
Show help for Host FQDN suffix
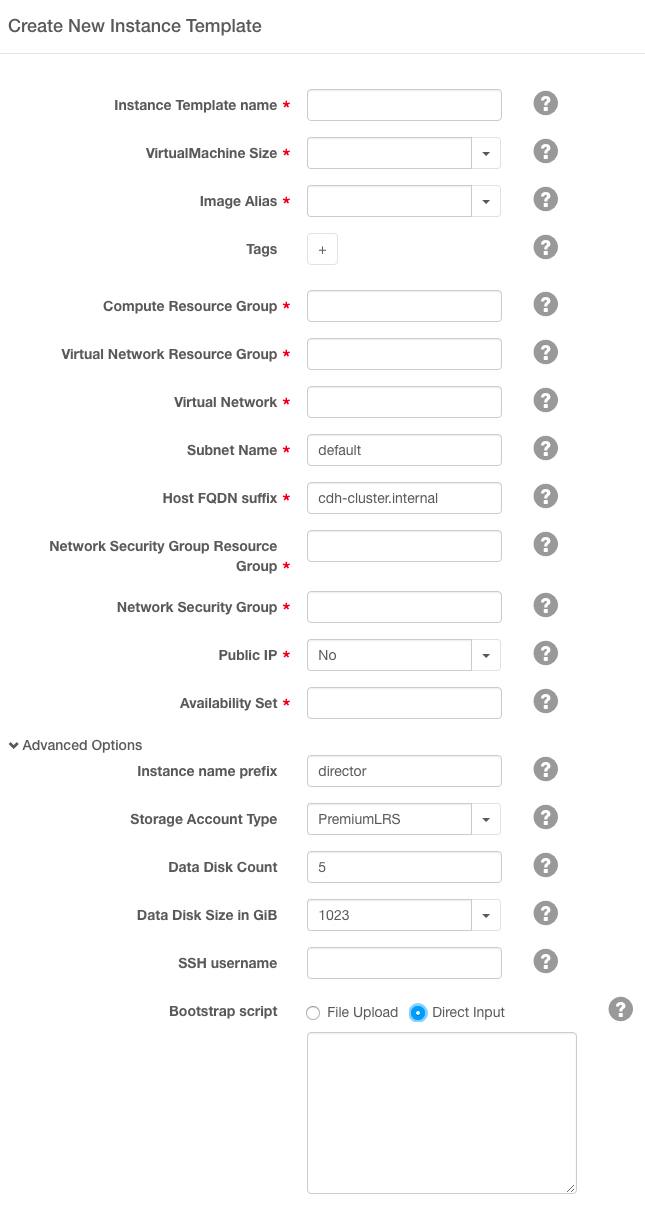pos(545,497)
